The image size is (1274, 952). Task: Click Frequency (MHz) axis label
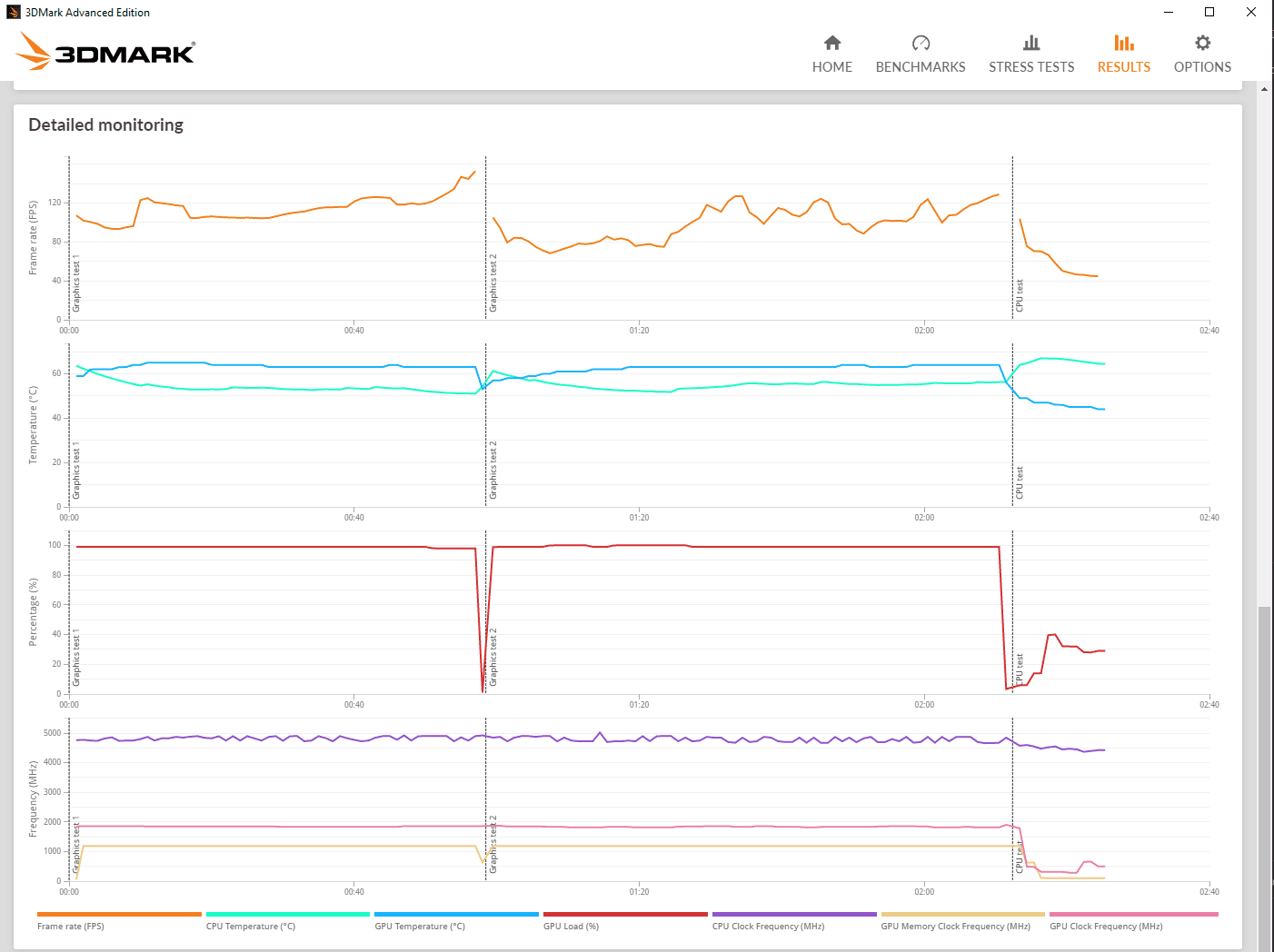34,799
